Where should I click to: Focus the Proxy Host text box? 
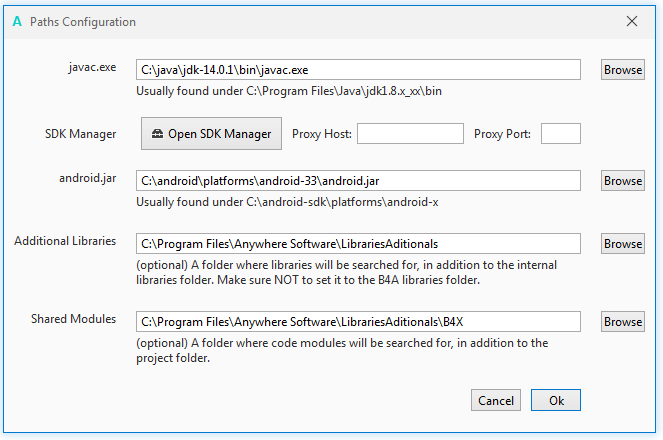(410, 134)
